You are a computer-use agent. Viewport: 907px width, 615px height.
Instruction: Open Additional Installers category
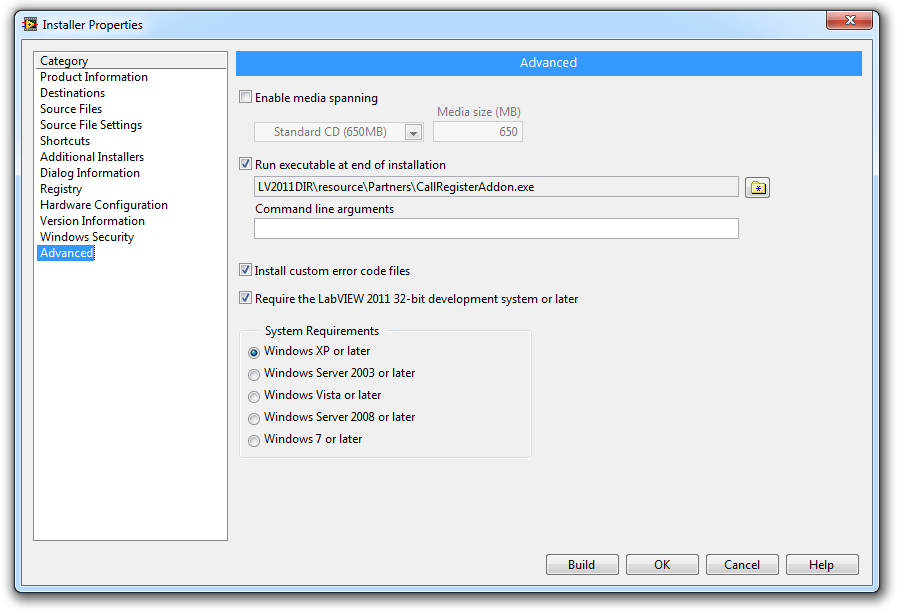coord(93,159)
